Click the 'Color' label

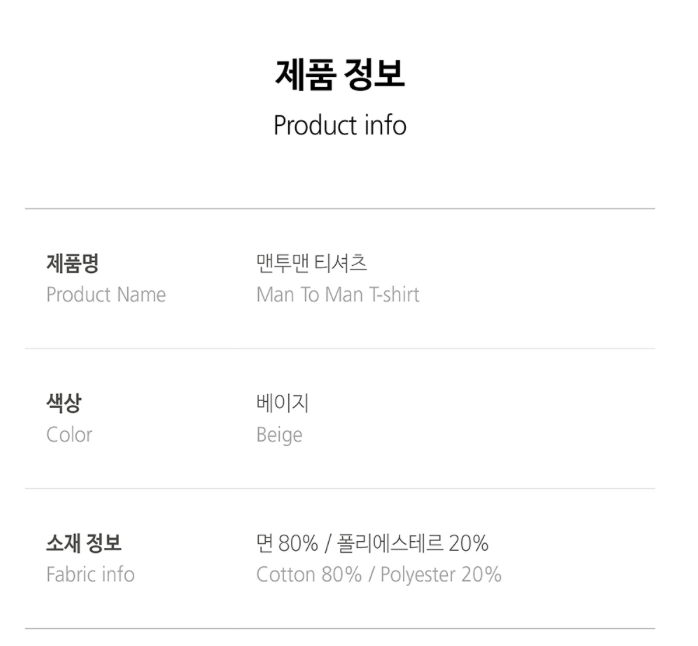pyautogui.click(x=69, y=435)
